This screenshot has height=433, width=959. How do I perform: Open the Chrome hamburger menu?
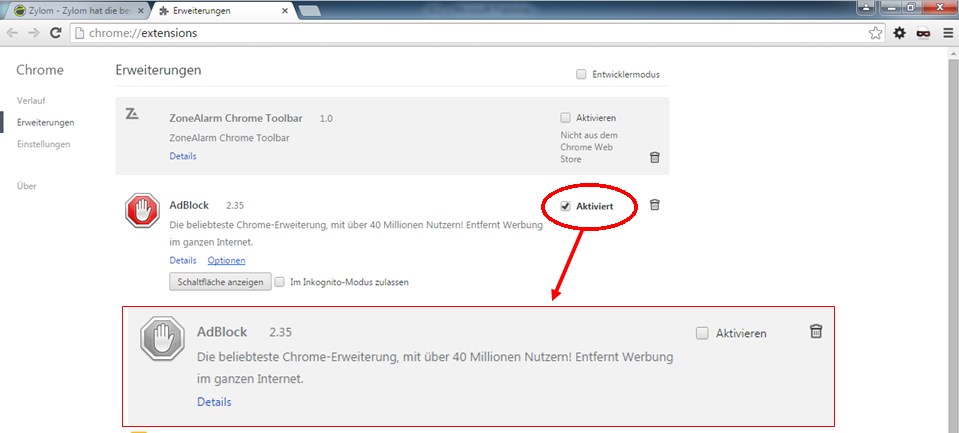coord(947,33)
